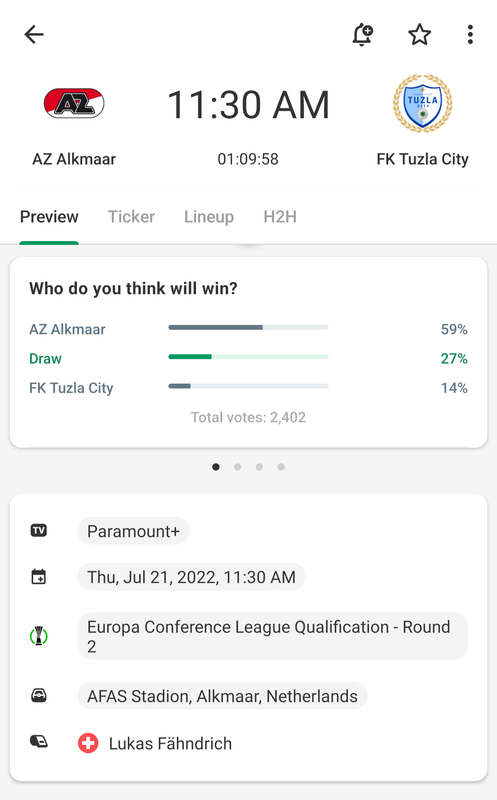The height and width of the screenshot is (800, 497).
Task: Favorite the match with star icon
Action: 419,35
